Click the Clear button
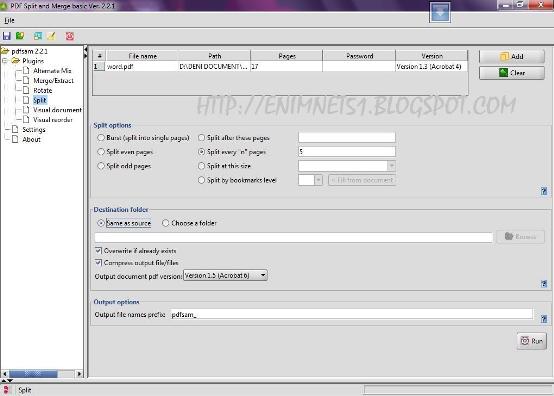554x396 pixels. [x=512, y=73]
